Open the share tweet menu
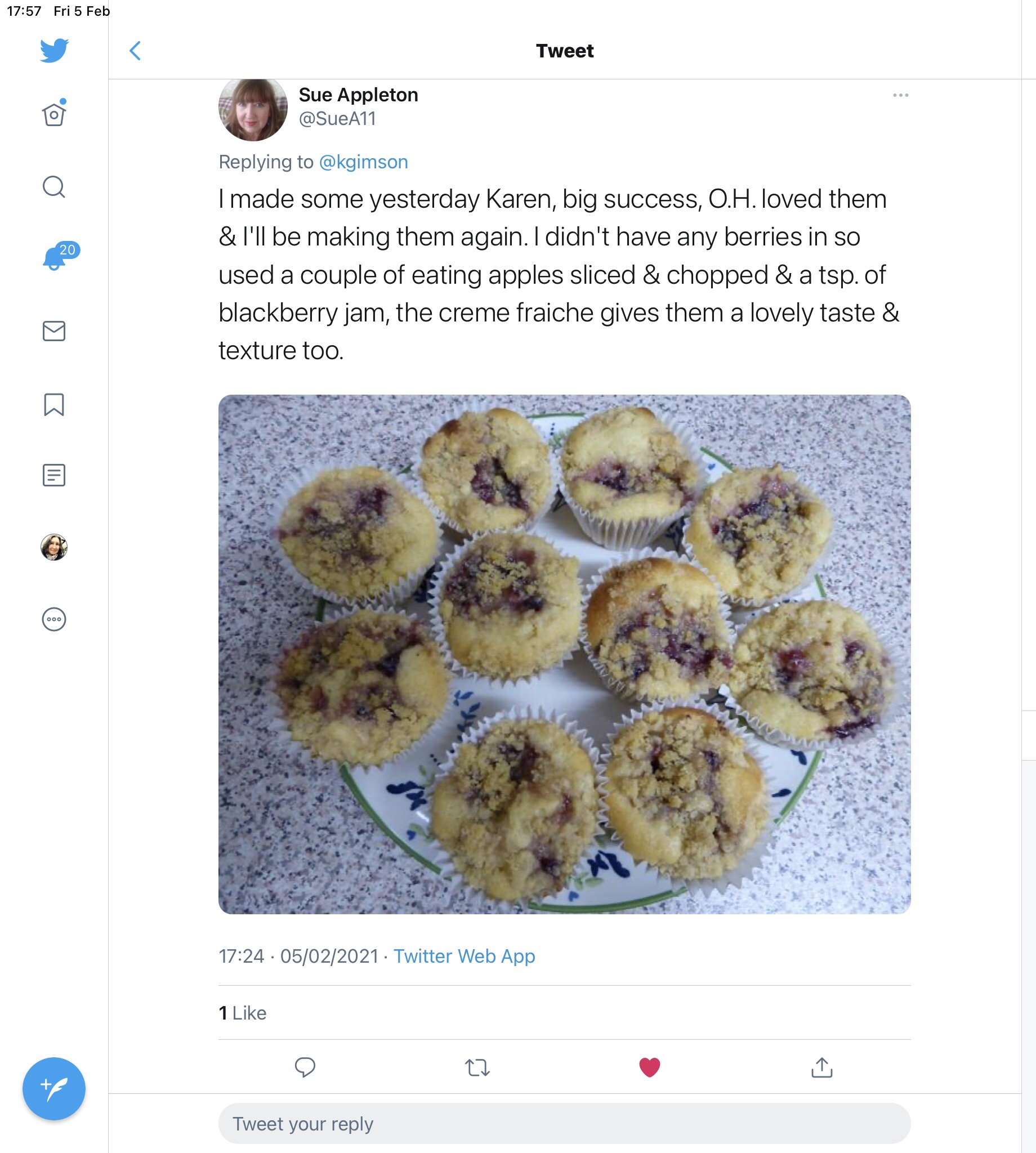The width and height of the screenshot is (1036, 1153). [x=821, y=1067]
